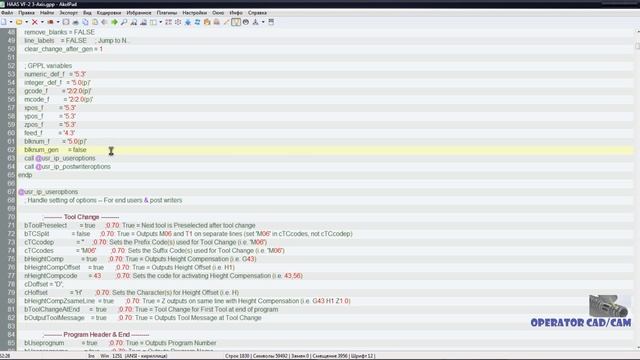Click the outlined, highlighted toolbar toggle icon
This screenshot has width=640, height=360.
coord(236,22)
